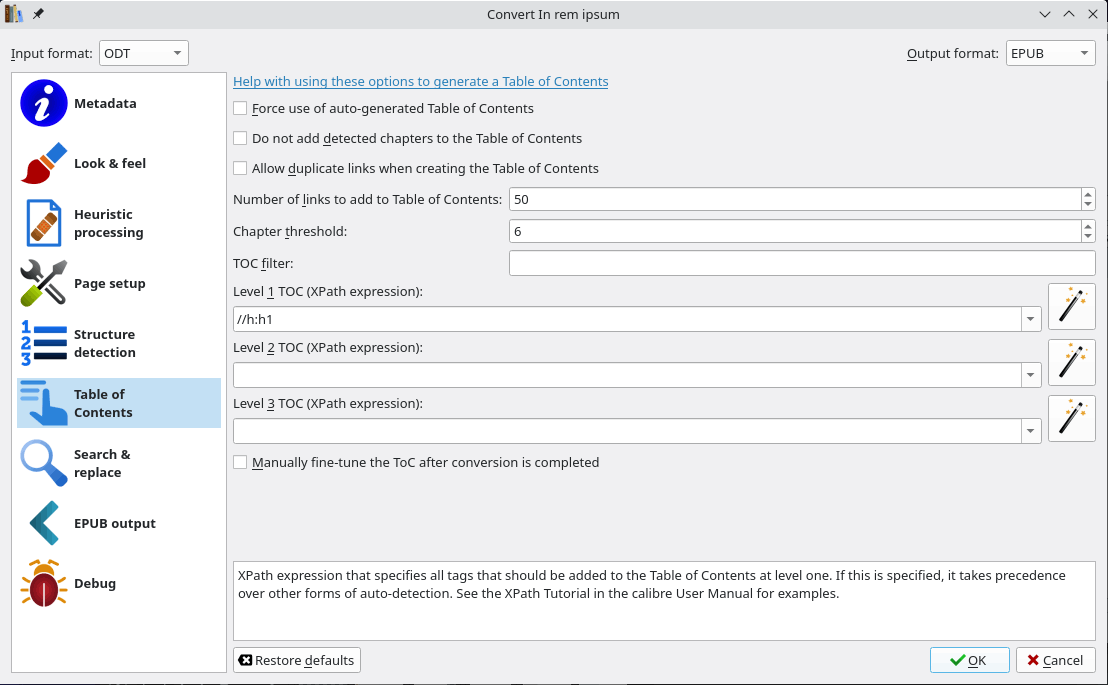This screenshot has height=685, width=1108.
Task: Click Level 1 TOC XPath wizard wand
Action: click(1071, 307)
